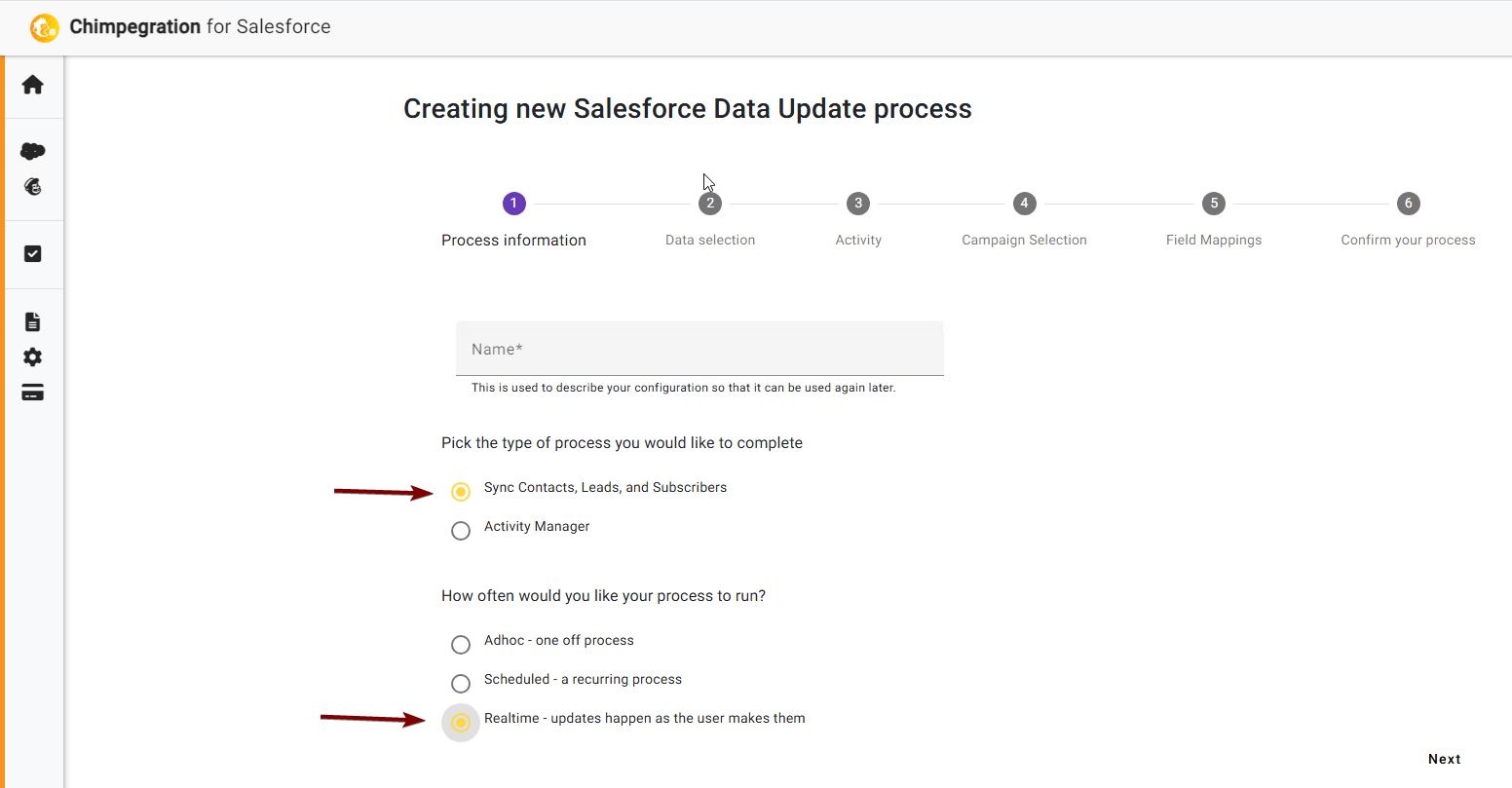The width and height of the screenshot is (1512, 788).
Task: Choose Realtime updates radio option
Action: [x=461, y=723]
